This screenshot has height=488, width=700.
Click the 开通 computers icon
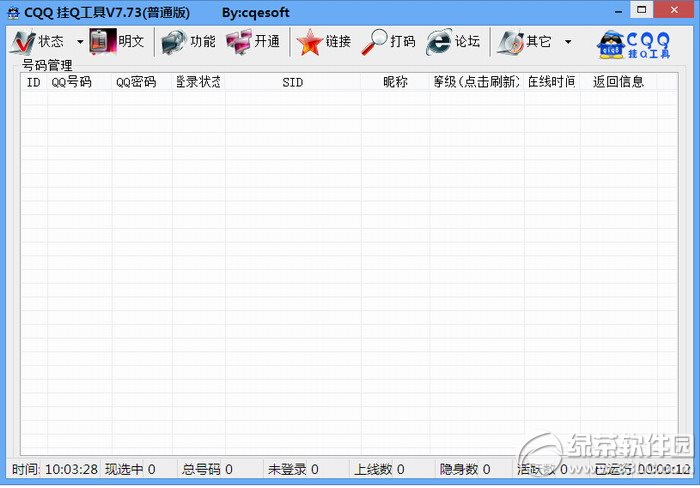(x=239, y=42)
